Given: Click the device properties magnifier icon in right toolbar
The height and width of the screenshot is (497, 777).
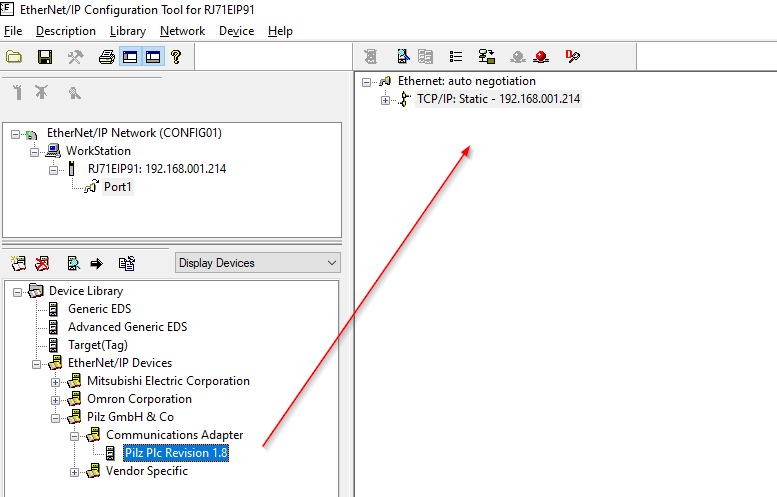Looking at the screenshot, I should tap(403, 56).
